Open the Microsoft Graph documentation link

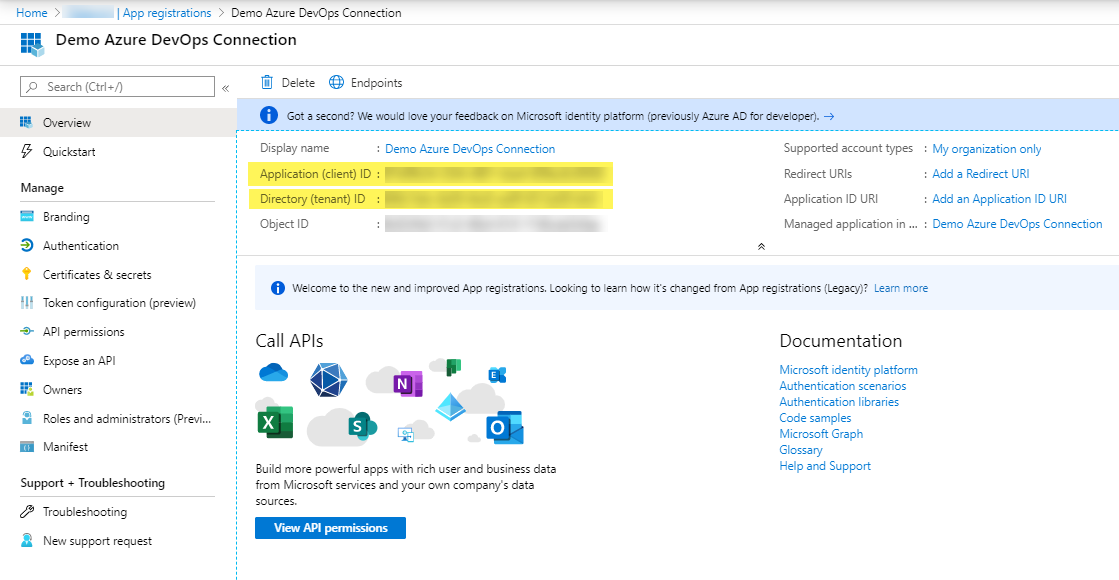[820, 433]
